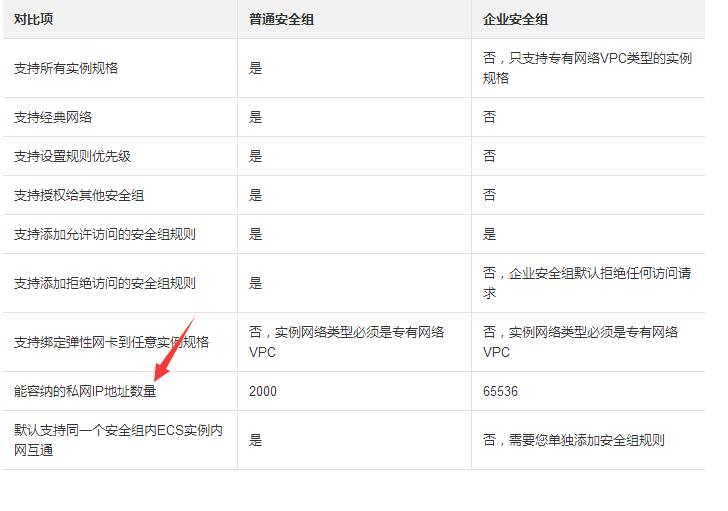728x511 pixels.
Task: Click the 能容纳的私网IP地址数量 row label
Action: [x=85, y=391]
